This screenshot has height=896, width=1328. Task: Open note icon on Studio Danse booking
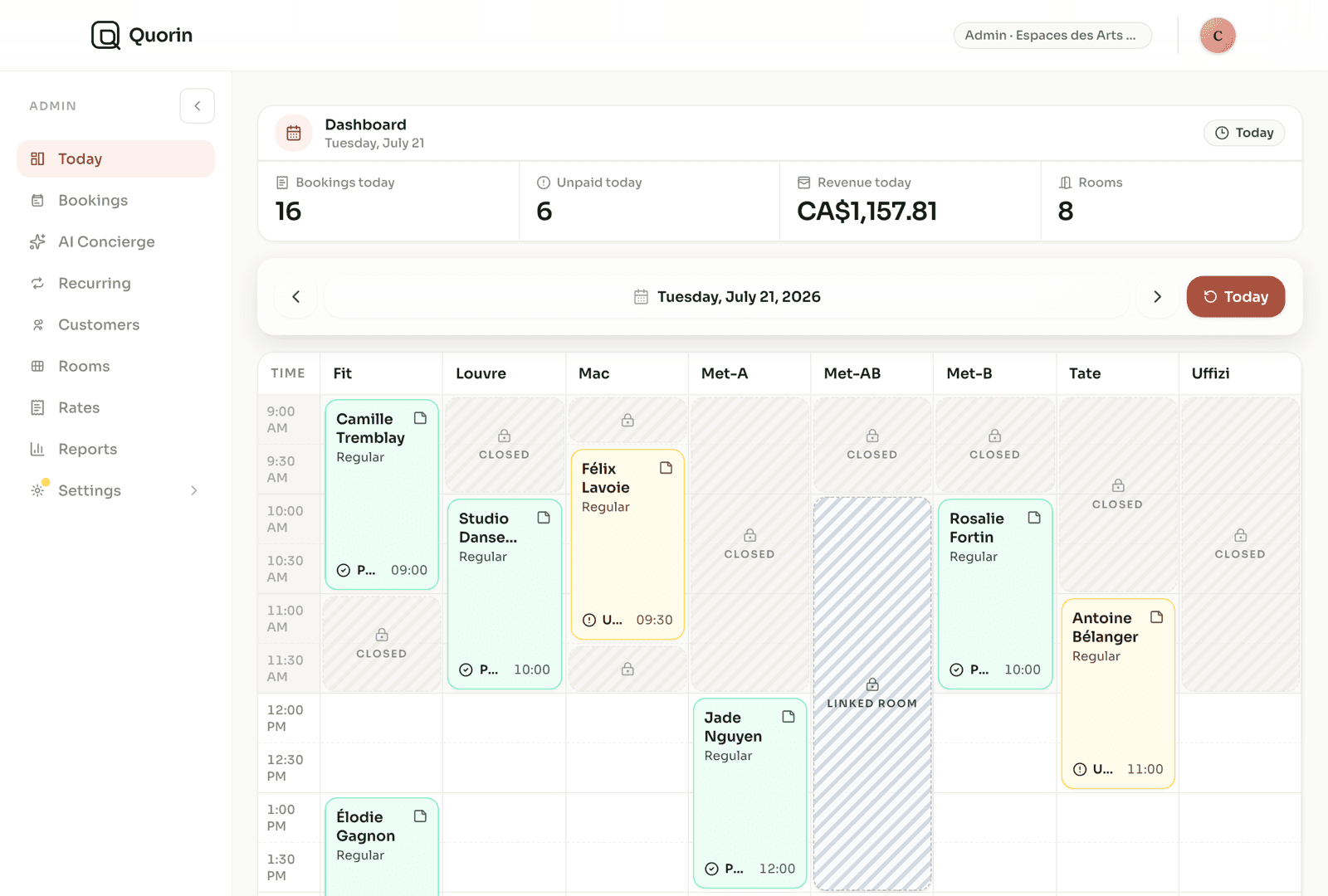pyautogui.click(x=544, y=518)
